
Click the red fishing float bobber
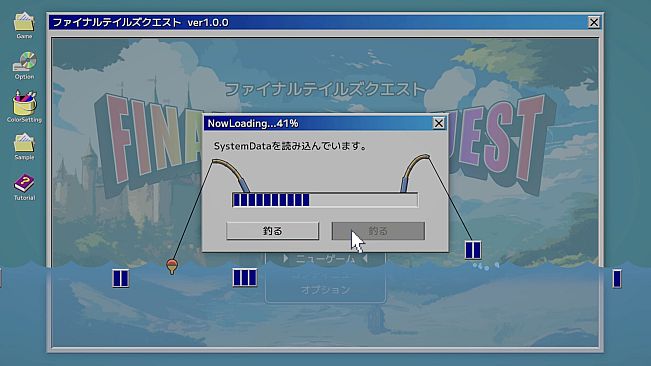click(171, 266)
